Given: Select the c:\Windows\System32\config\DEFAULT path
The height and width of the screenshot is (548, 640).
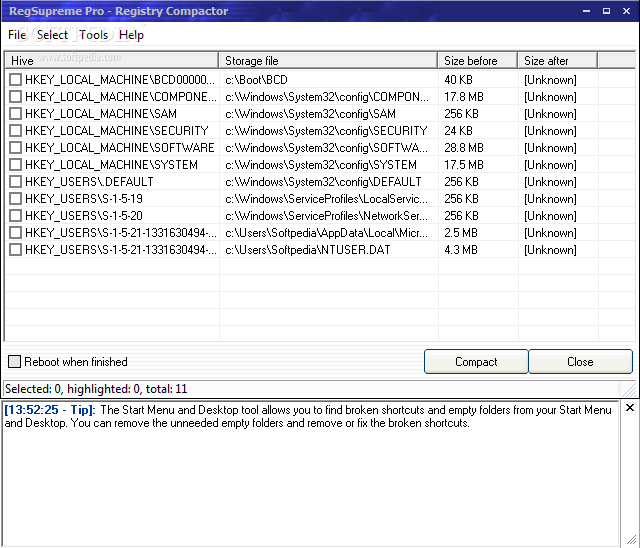Looking at the screenshot, I should (x=323, y=182).
